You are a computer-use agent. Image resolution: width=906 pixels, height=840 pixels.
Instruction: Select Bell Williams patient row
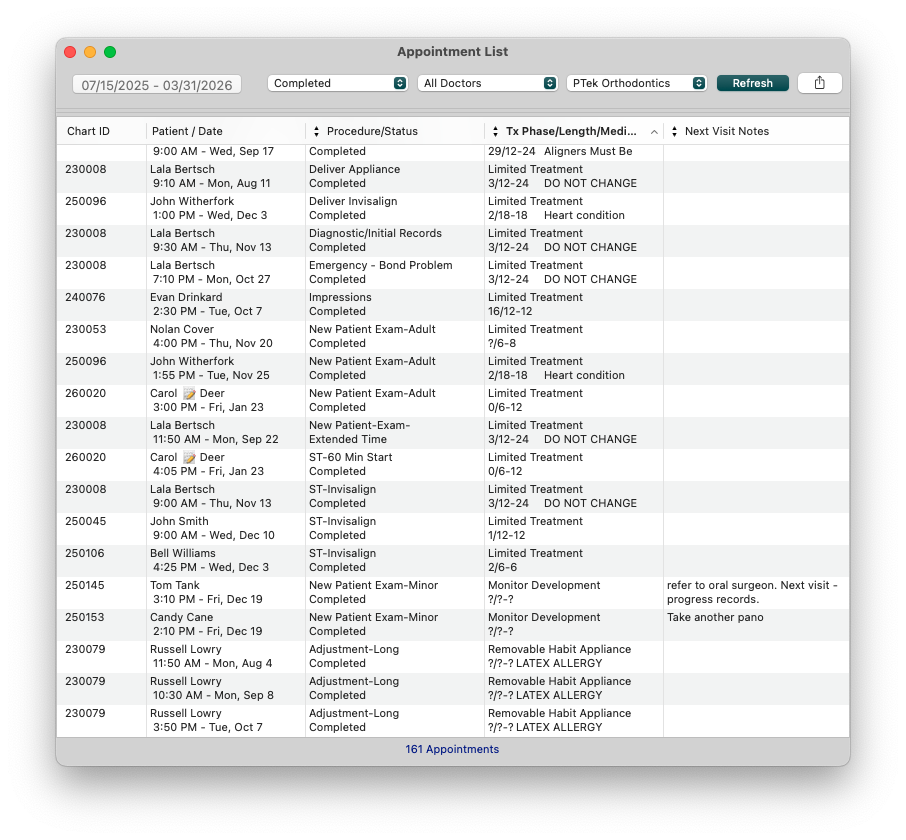pos(452,560)
